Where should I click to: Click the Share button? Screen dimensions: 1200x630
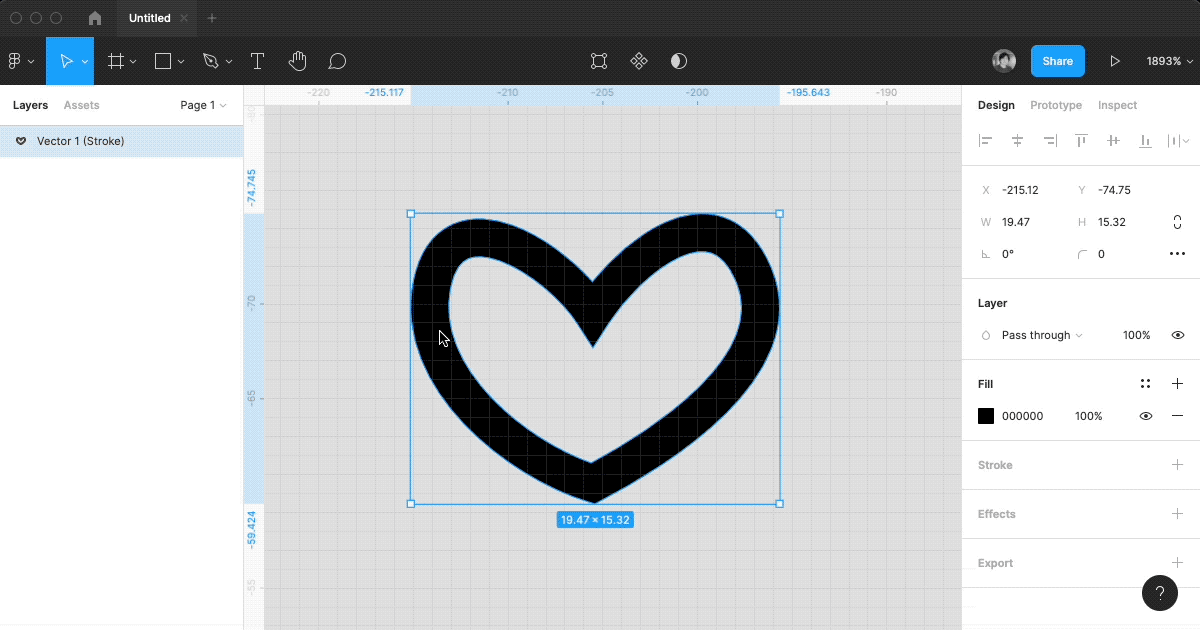click(x=1057, y=61)
